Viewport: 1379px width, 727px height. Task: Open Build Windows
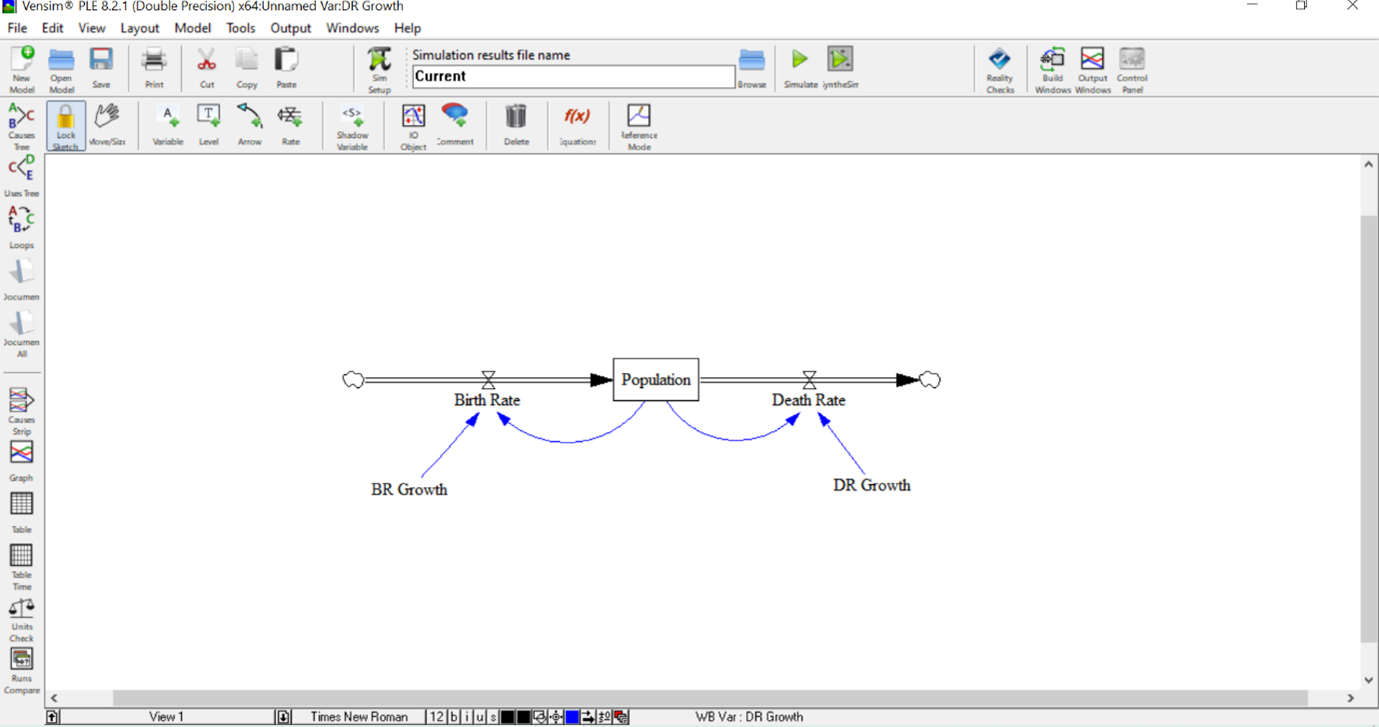1052,69
